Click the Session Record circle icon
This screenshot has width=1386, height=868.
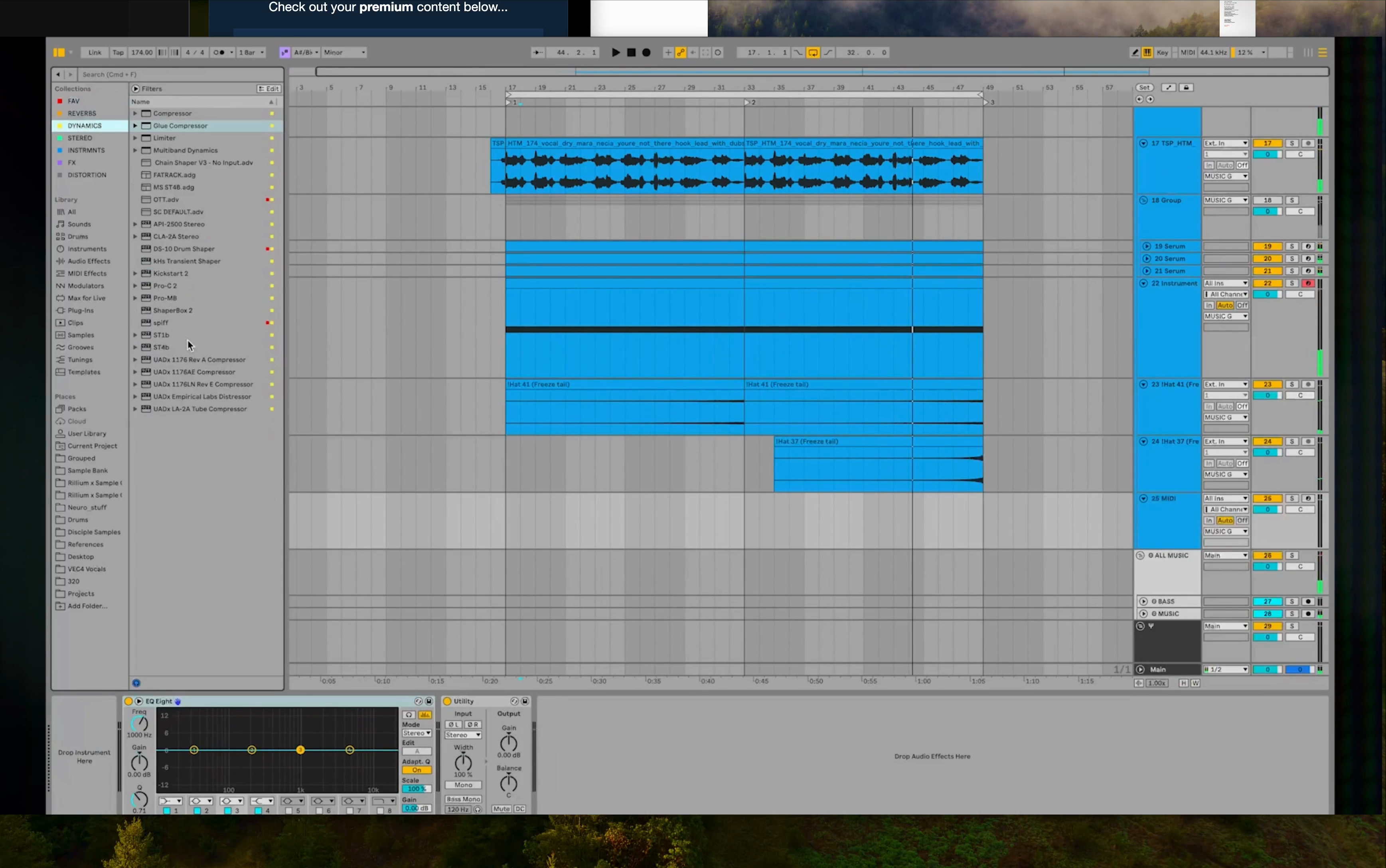click(x=718, y=52)
